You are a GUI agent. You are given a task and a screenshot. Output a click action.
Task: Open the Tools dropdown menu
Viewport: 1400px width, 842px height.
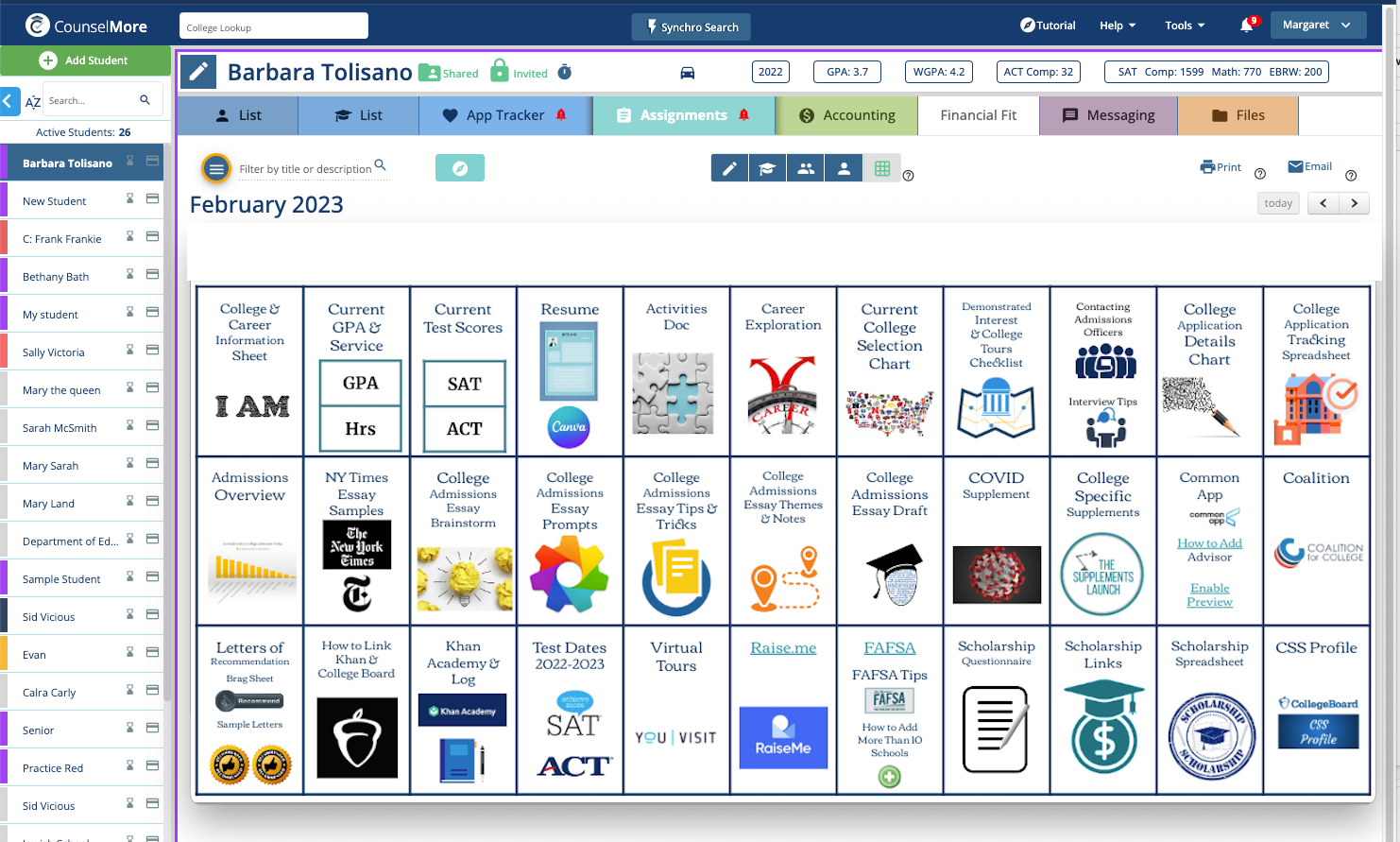point(1185,26)
